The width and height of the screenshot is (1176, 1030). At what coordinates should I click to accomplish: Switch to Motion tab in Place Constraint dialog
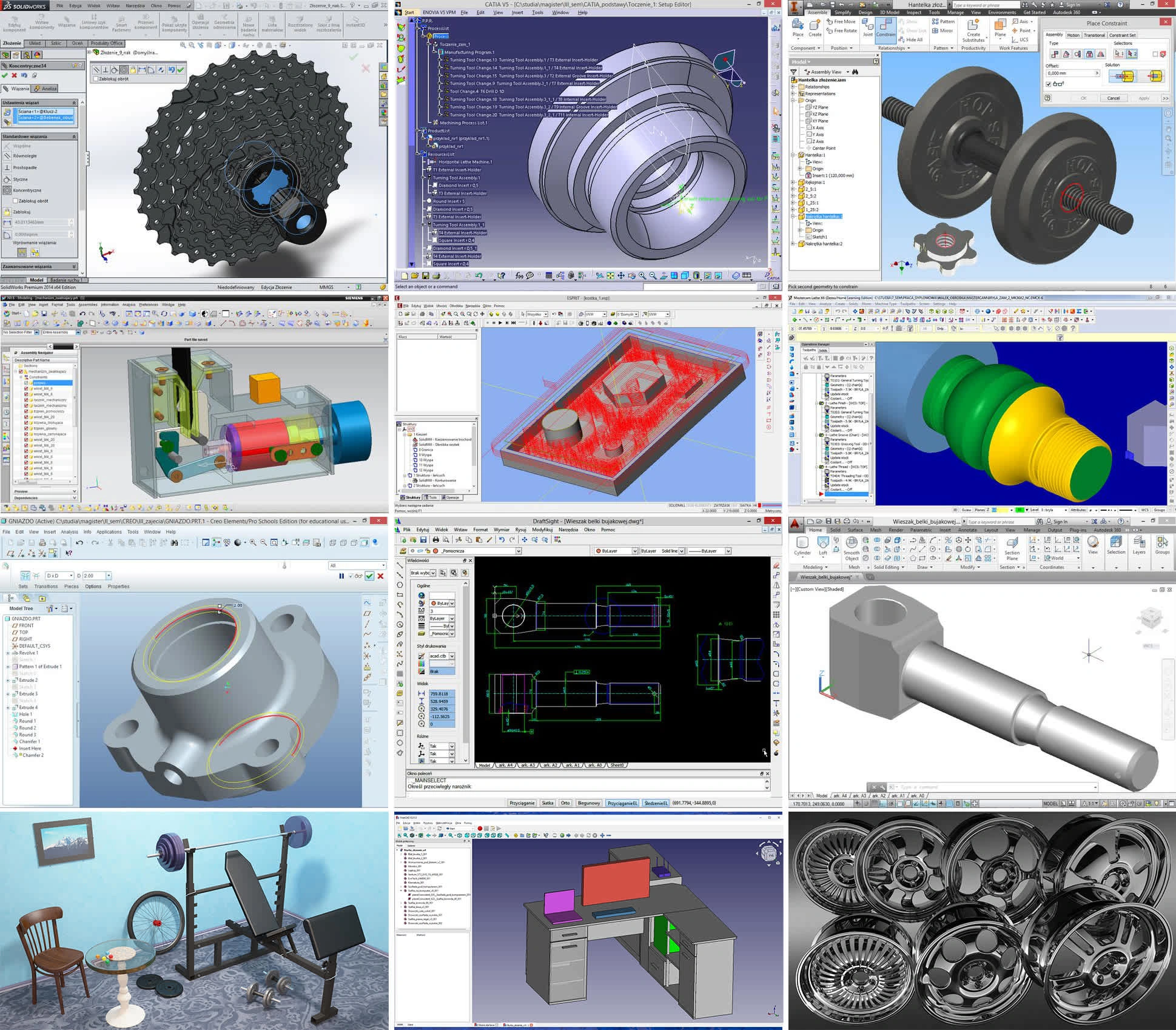pyautogui.click(x=1073, y=35)
